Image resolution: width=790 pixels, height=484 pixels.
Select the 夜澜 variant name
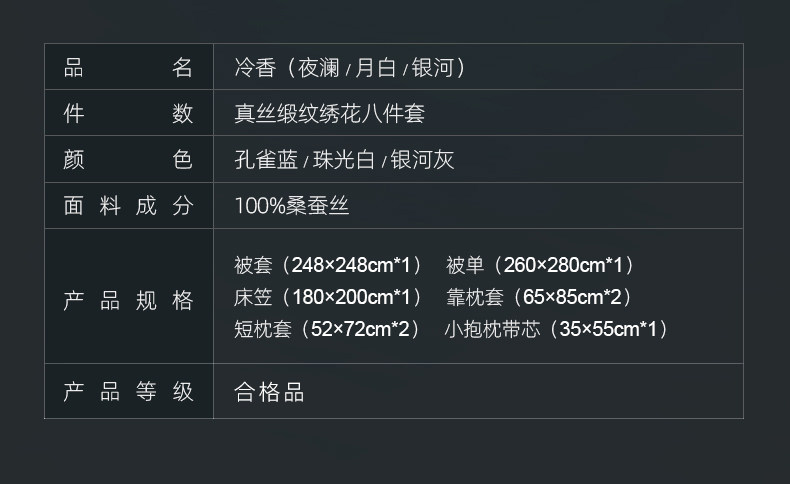319,67
